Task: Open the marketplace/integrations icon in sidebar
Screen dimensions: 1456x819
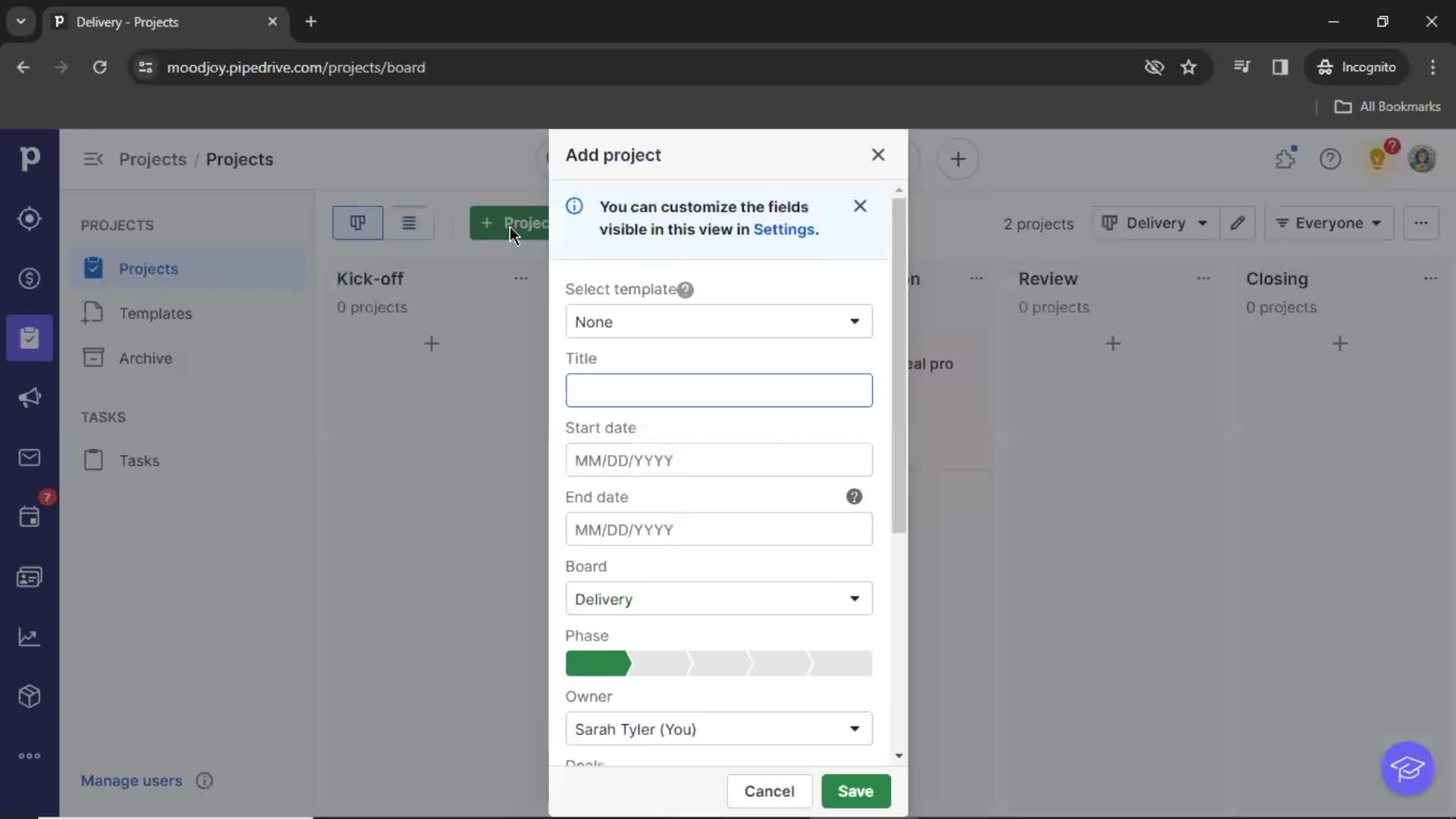Action: coord(29,696)
